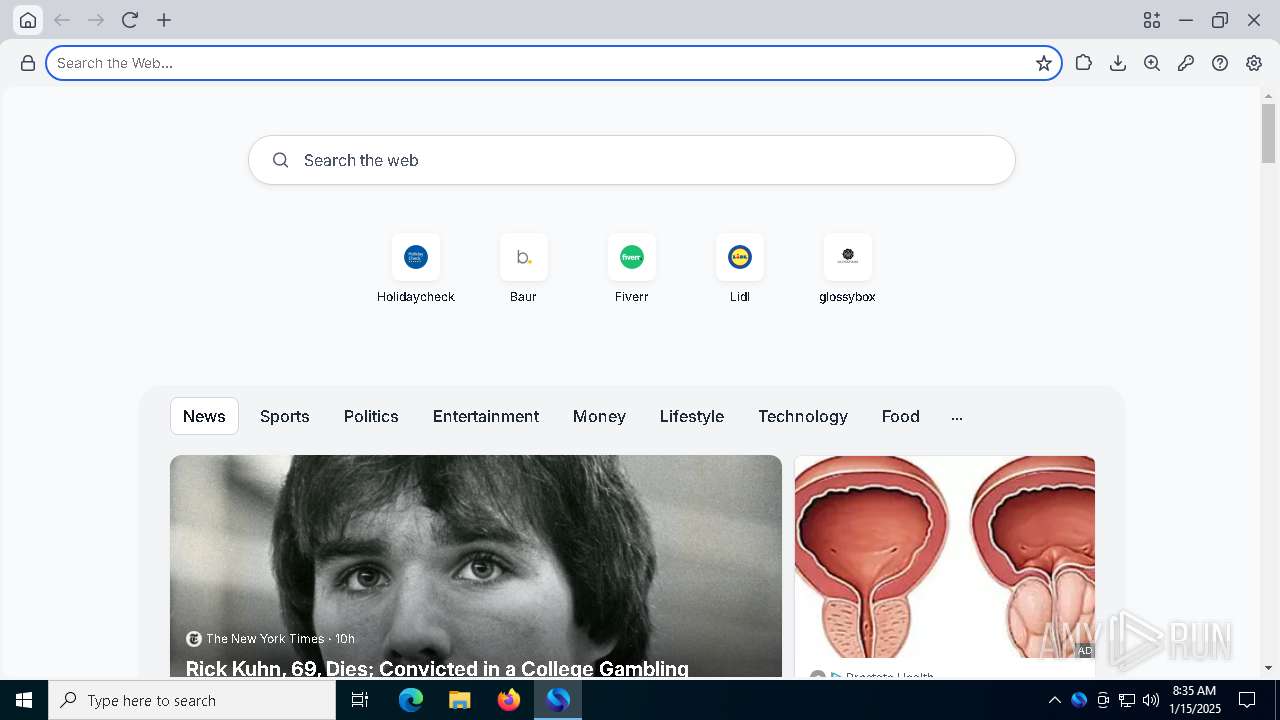Go forward with the right arrow
Screen dimensions: 1280x720
pos(96,20)
